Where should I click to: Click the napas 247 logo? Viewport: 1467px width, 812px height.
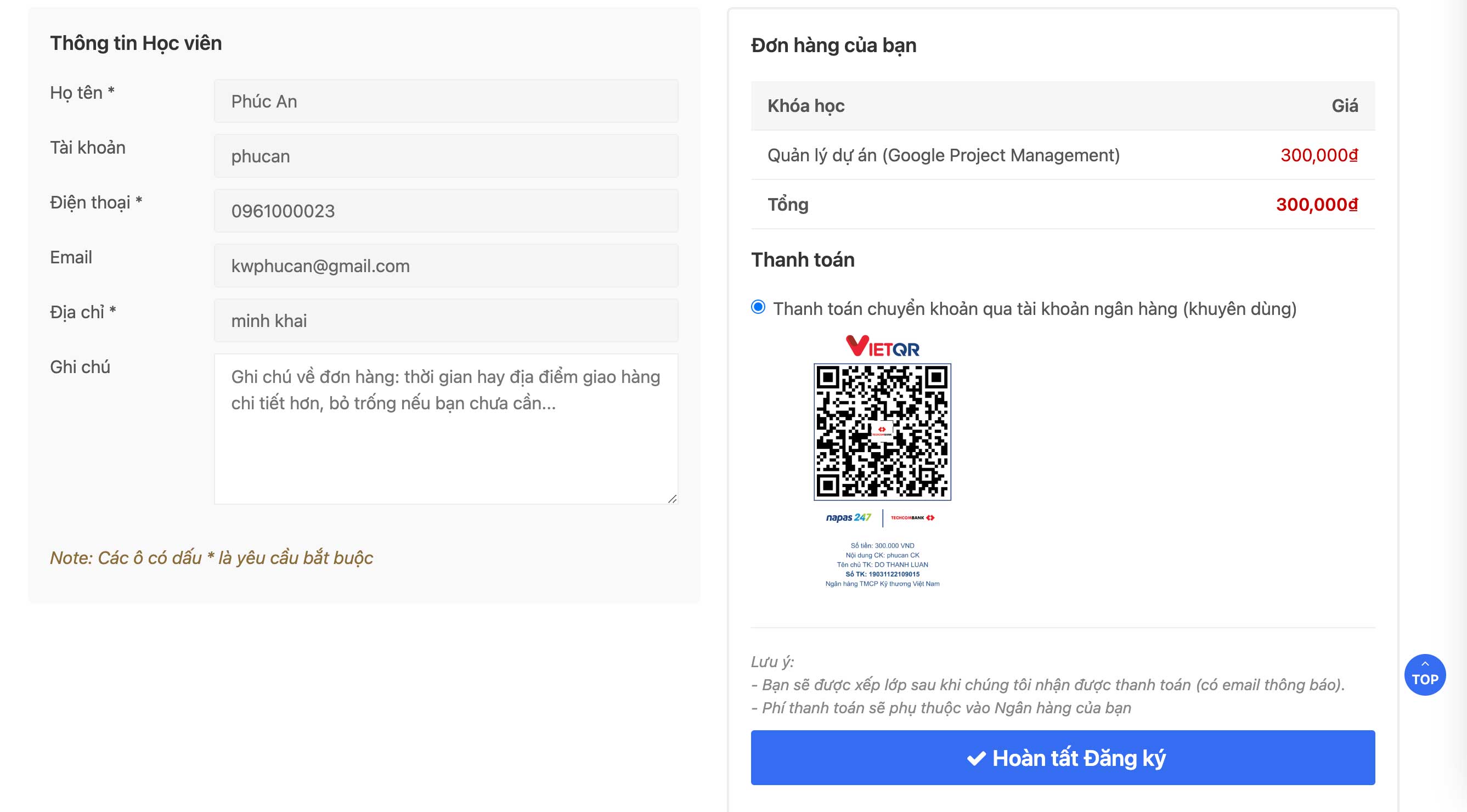click(x=848, y=517)
